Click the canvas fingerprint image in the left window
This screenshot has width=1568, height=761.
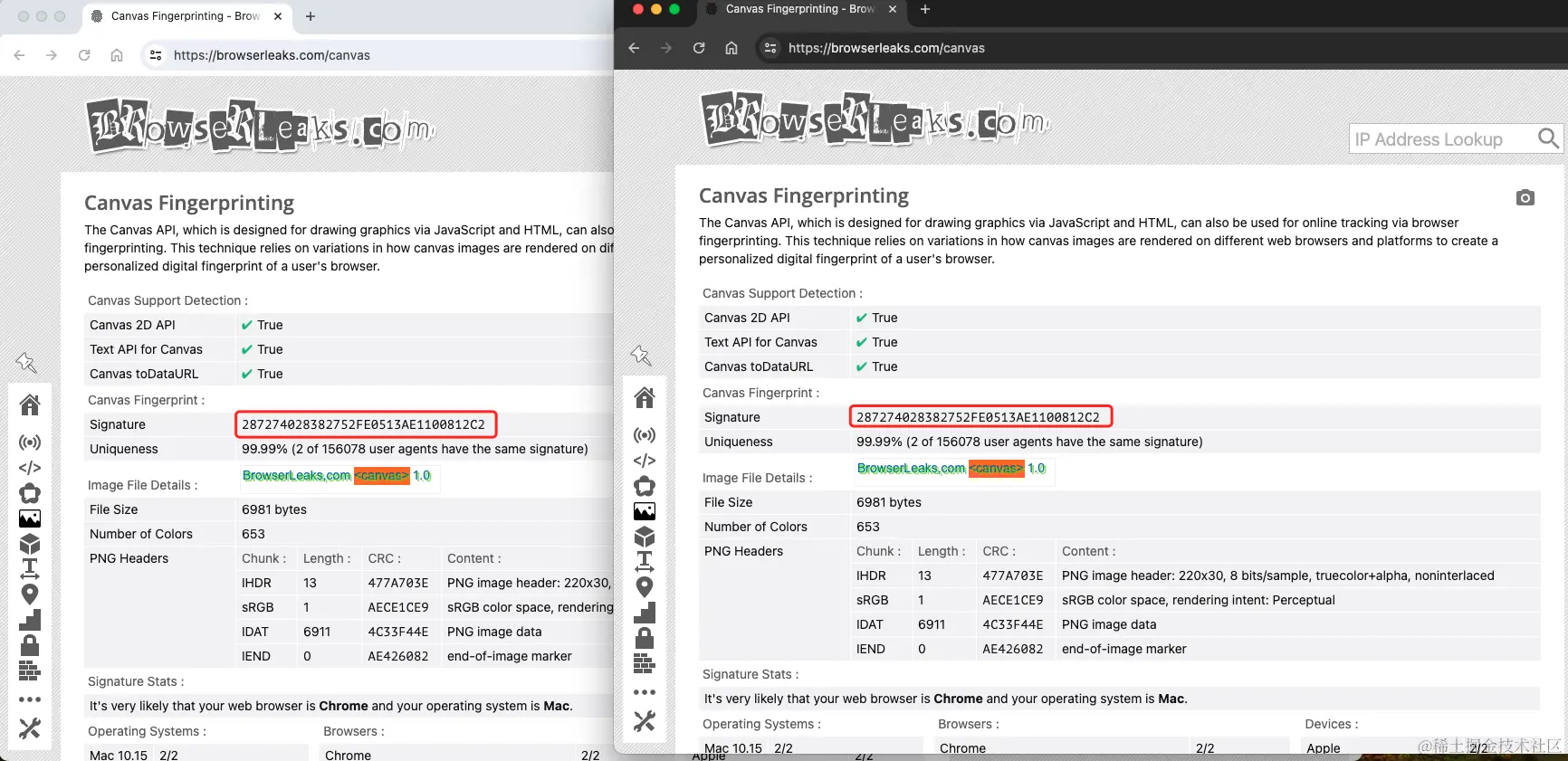pyautogui.click(x=339, y=477)
